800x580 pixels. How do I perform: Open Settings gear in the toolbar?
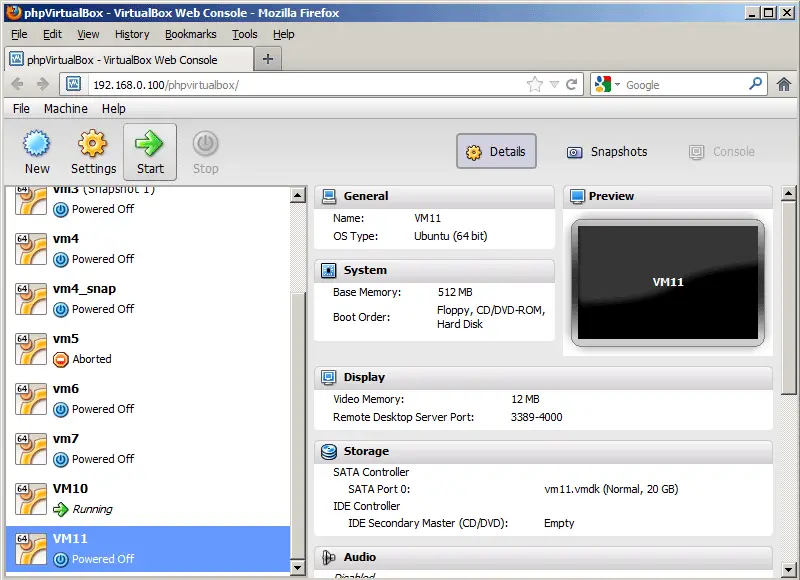(x=93, y=143)
